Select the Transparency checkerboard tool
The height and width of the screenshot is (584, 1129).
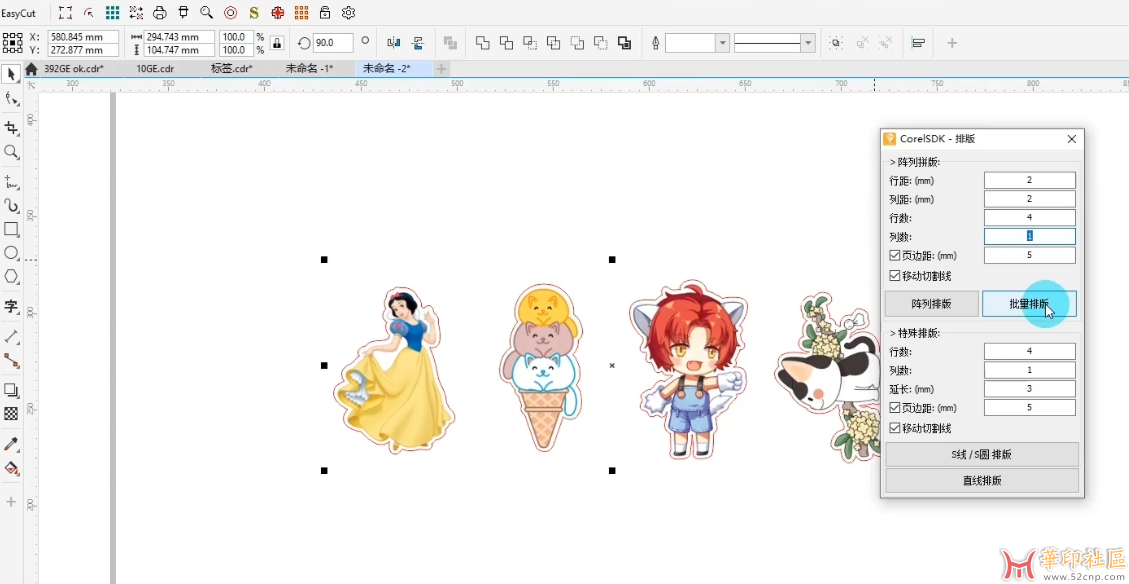coord(11,413)
